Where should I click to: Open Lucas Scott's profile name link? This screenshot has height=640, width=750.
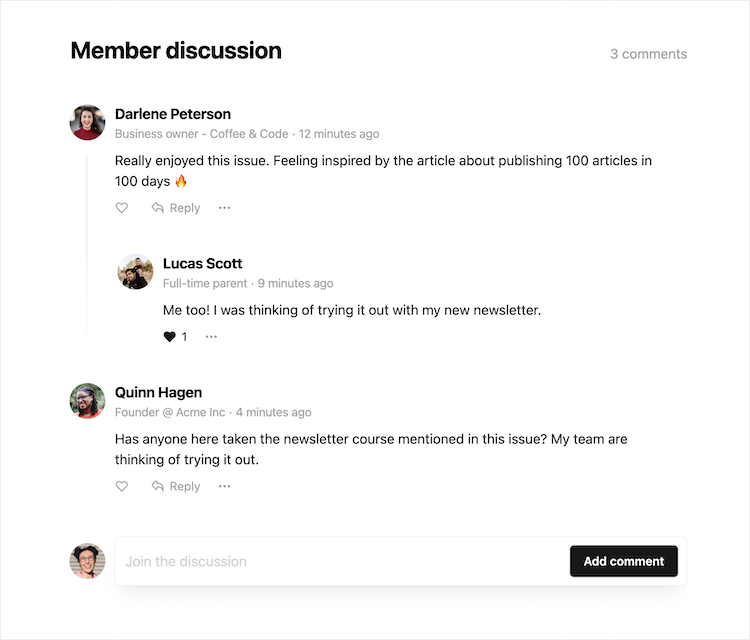point(203,264)
